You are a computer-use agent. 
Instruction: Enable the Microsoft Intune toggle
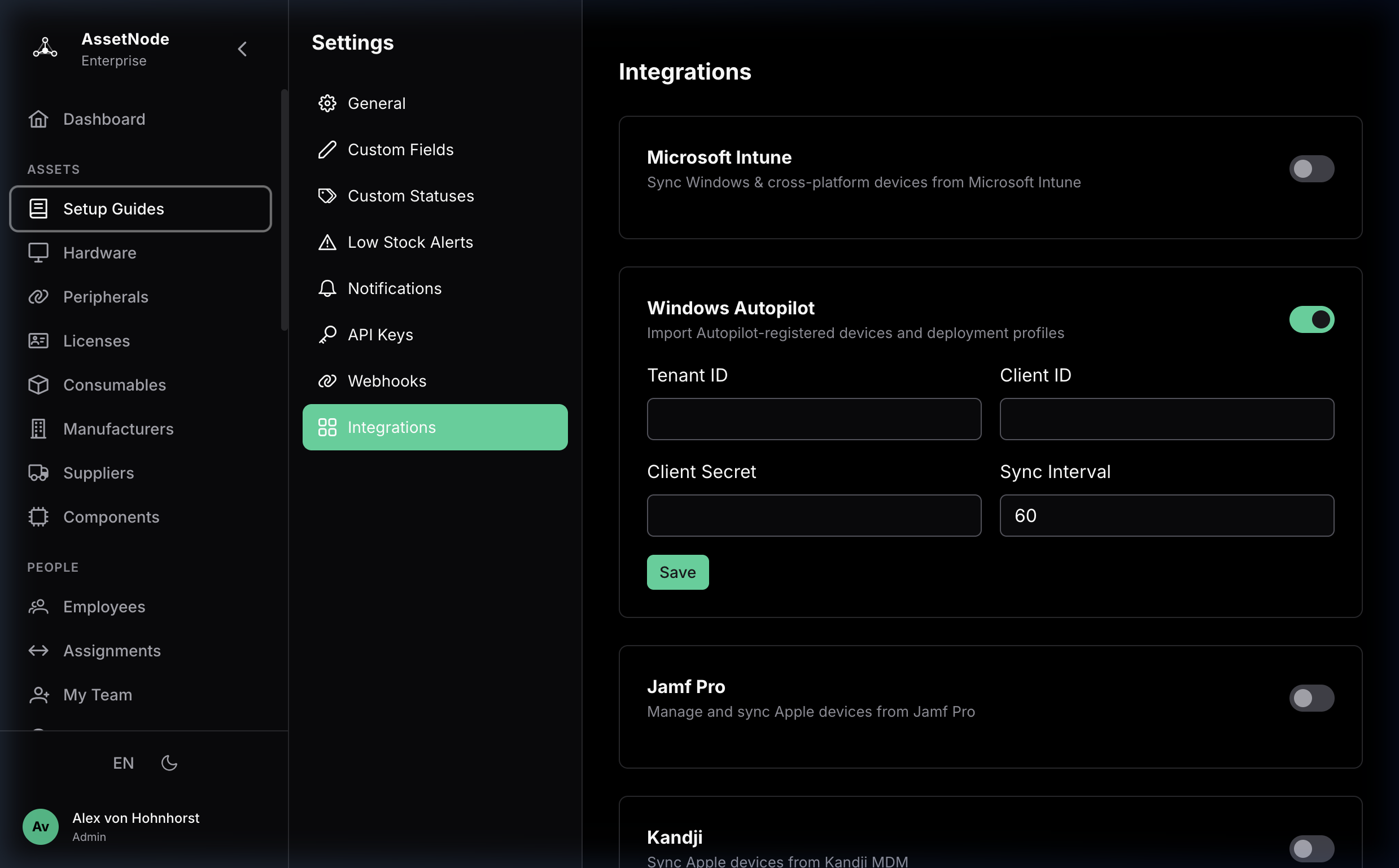(x=1311, y=168)
